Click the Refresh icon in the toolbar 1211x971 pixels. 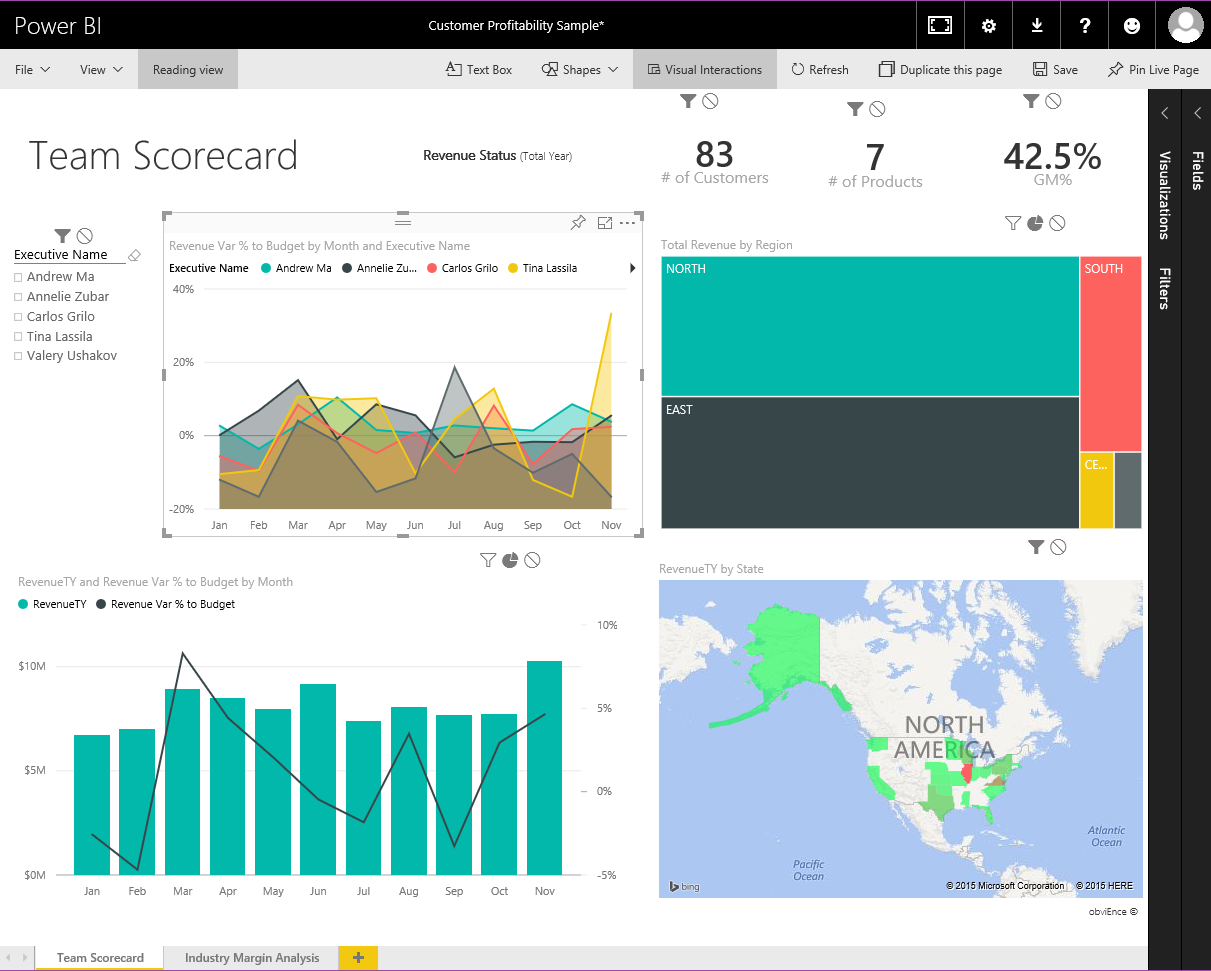[x=820, y=69]
